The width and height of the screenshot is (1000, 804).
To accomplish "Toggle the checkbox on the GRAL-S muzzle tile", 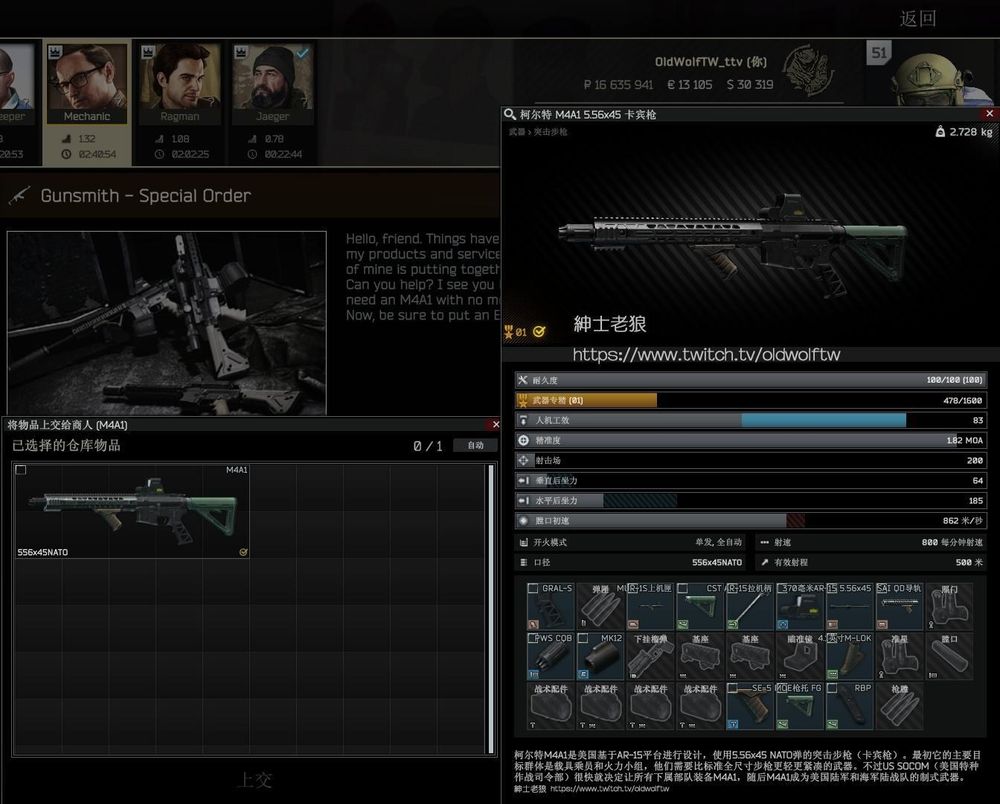I will [533, 588].
